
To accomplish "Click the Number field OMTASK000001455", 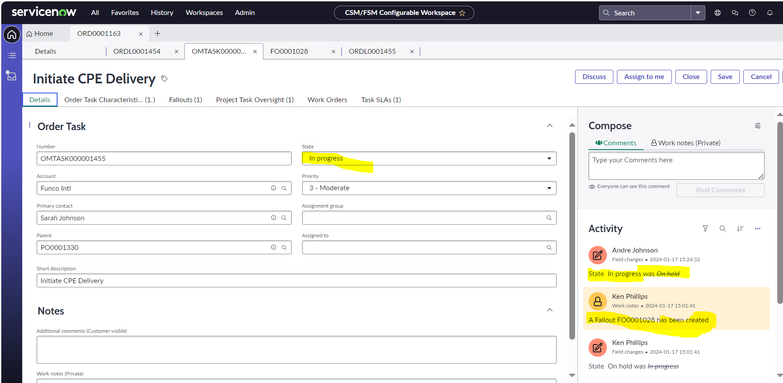I will [164, 158].
